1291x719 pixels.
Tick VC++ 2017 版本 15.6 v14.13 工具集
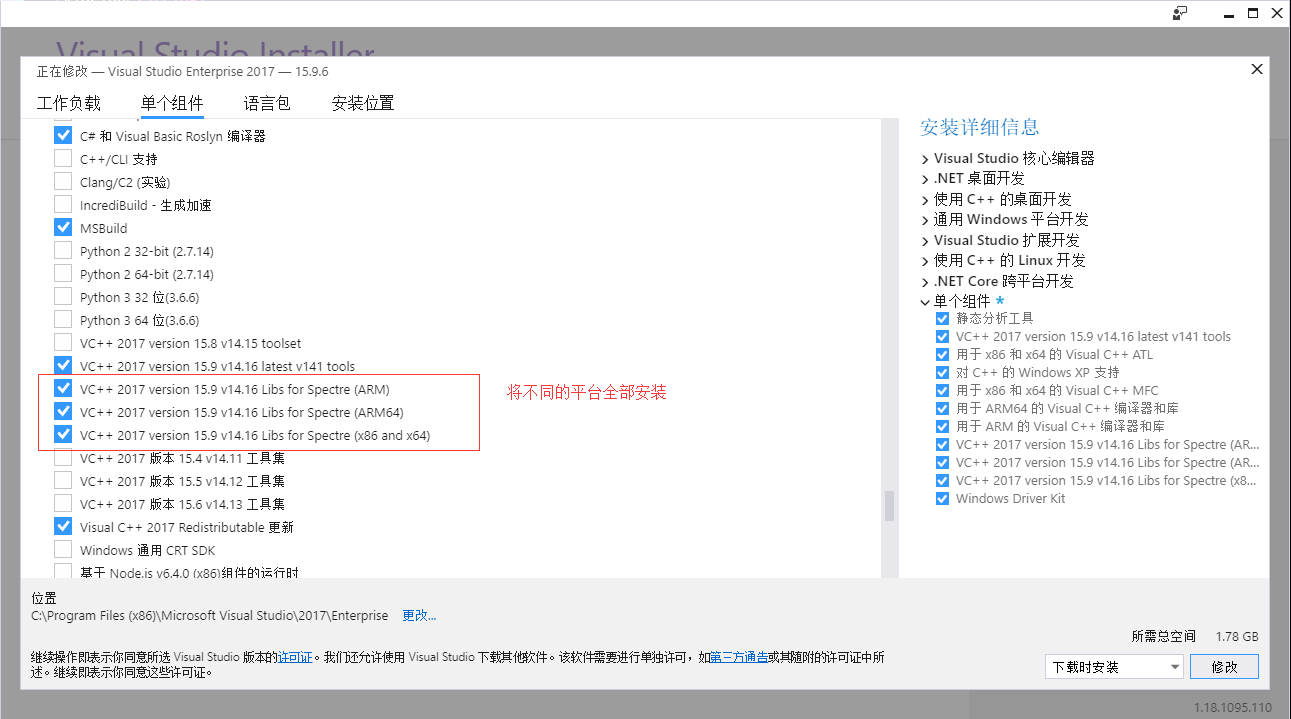click(x=63, y=504)
